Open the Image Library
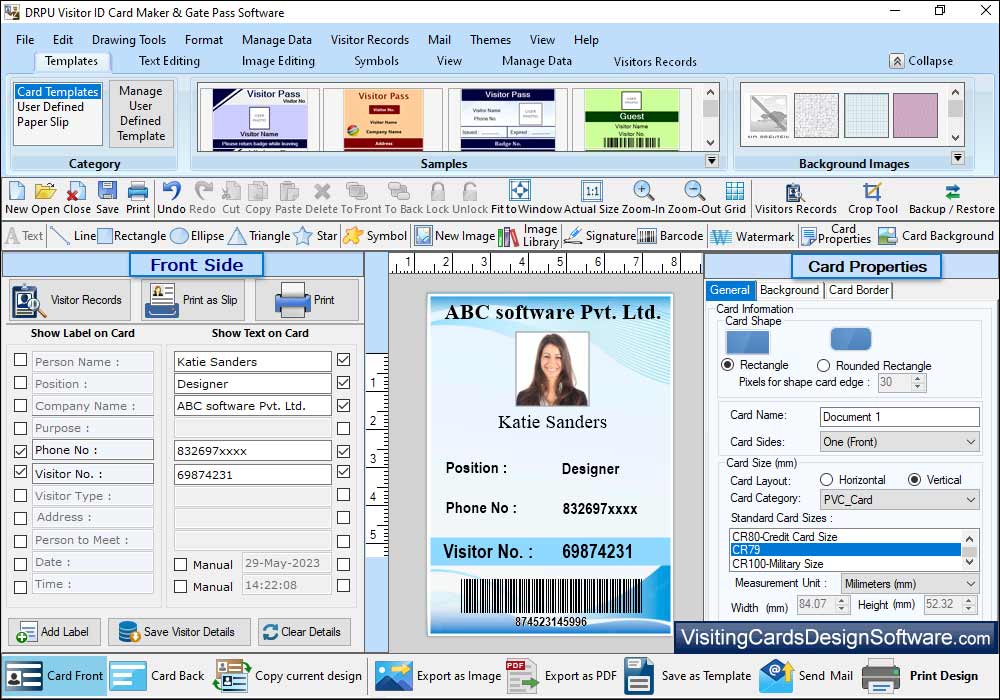 coord(528,236)
